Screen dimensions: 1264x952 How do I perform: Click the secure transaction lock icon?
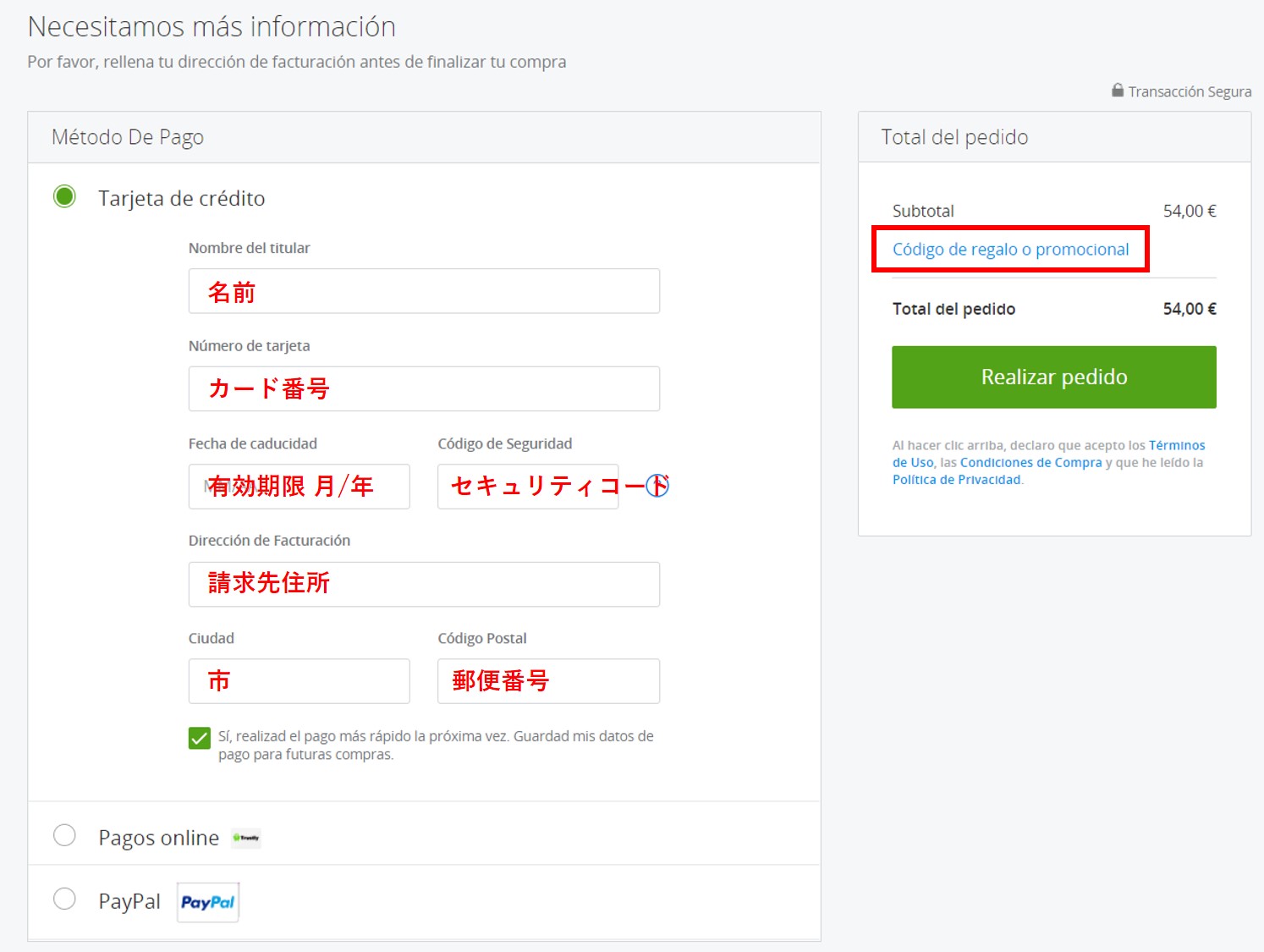pyautogui.click(x=1117, y=91)
